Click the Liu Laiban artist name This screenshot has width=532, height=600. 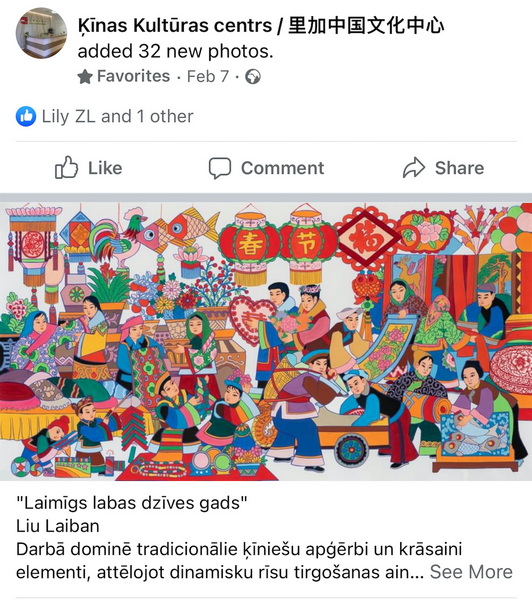tap(58, 526)
